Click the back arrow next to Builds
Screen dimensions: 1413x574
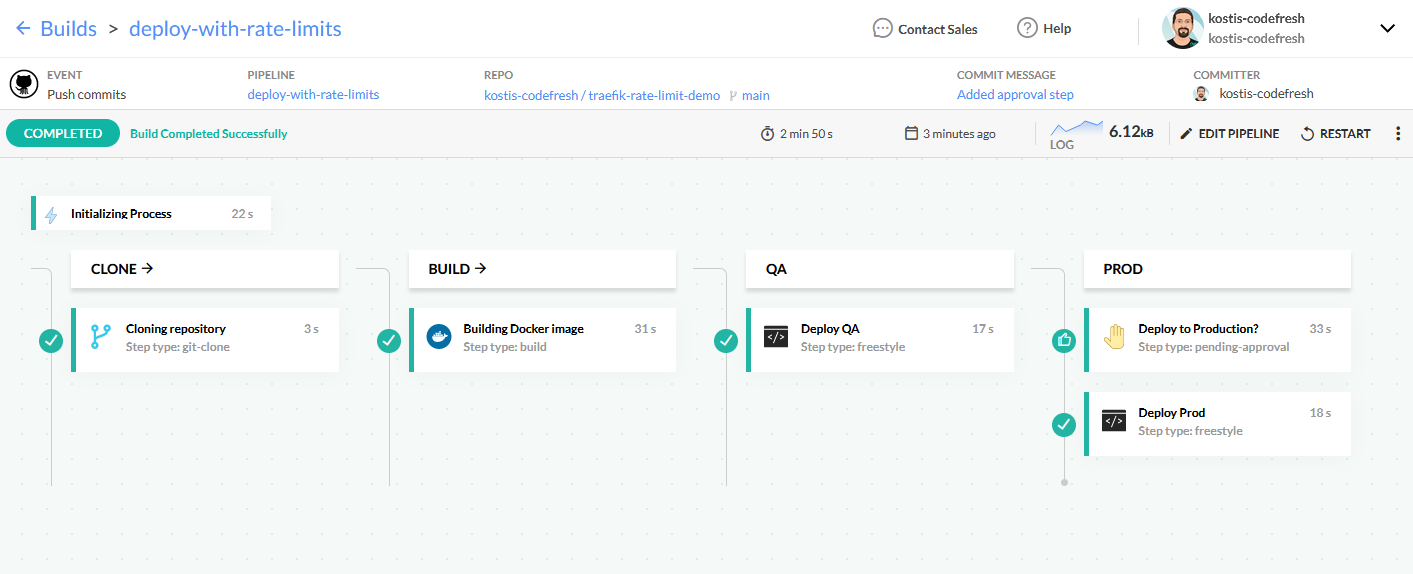pos(23,29)
